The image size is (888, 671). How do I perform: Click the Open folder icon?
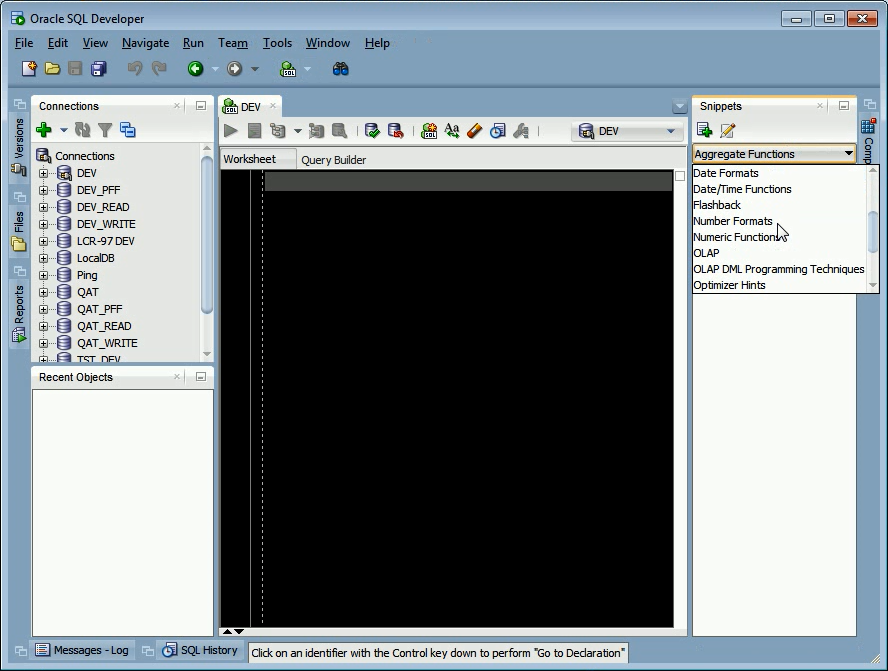[52, 69]
